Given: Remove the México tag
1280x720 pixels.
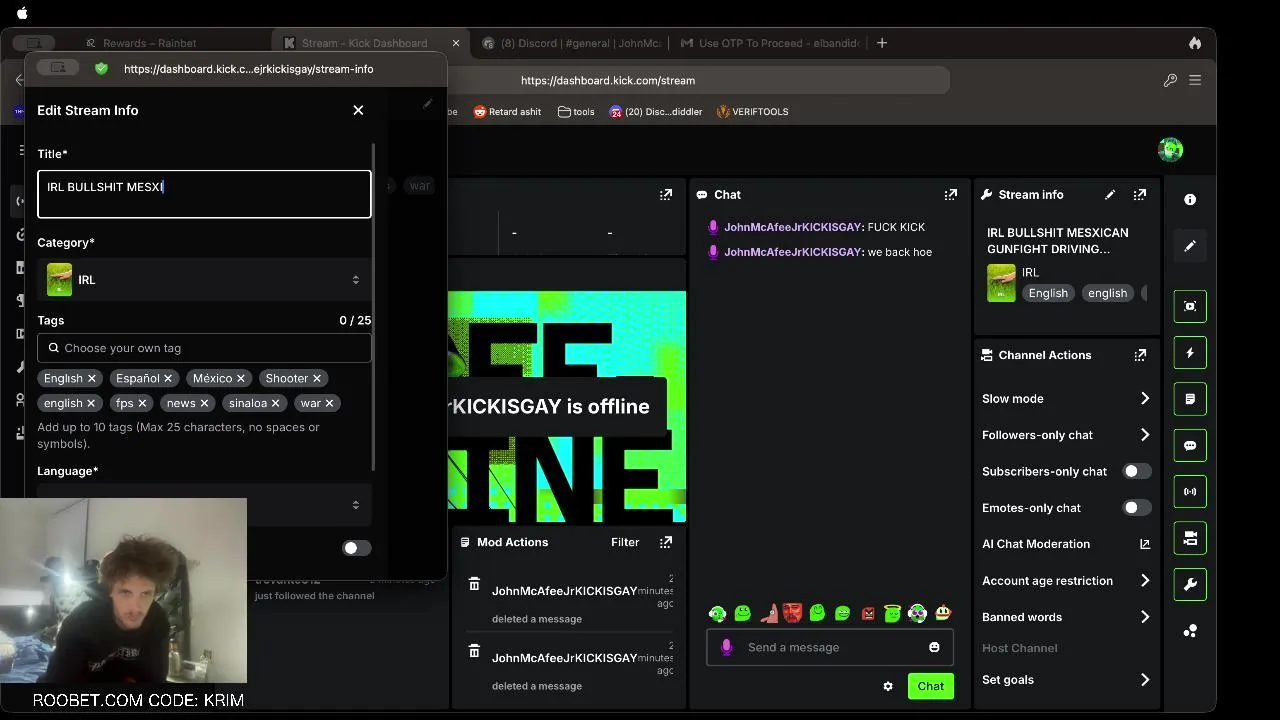Looking at the screenshot, I should coord(241,378).
